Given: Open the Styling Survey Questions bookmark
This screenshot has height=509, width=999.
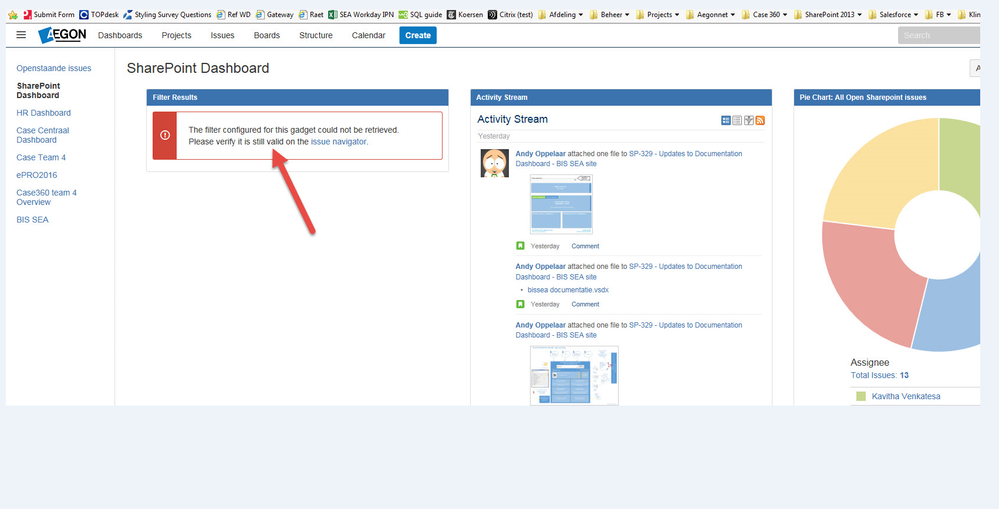Looking at the screenshot, I should pyautogui.click(x=167, y=15).
